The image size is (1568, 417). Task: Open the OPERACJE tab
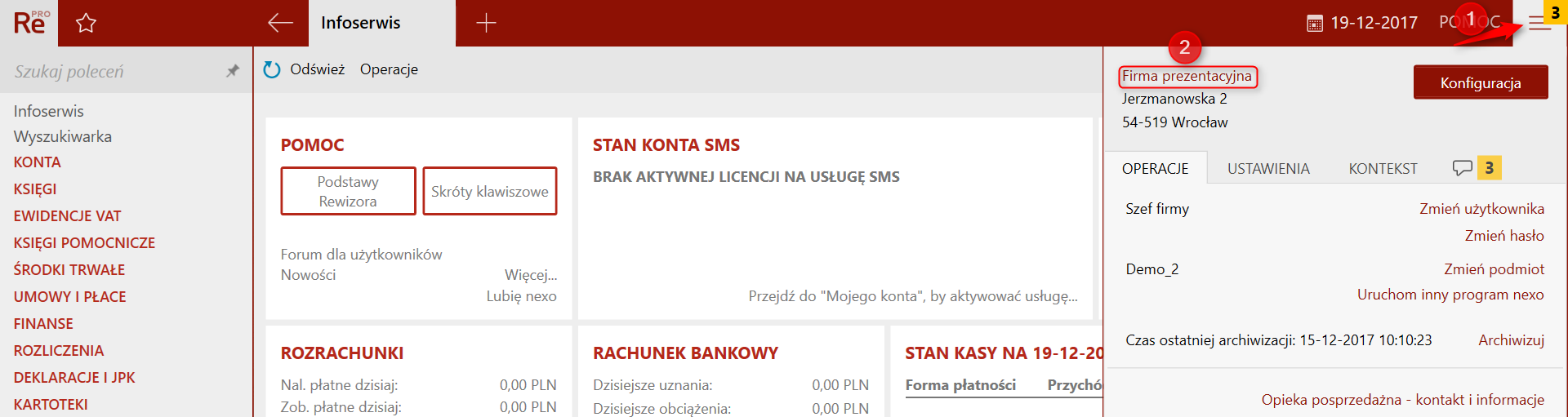tap(1155, 168)
